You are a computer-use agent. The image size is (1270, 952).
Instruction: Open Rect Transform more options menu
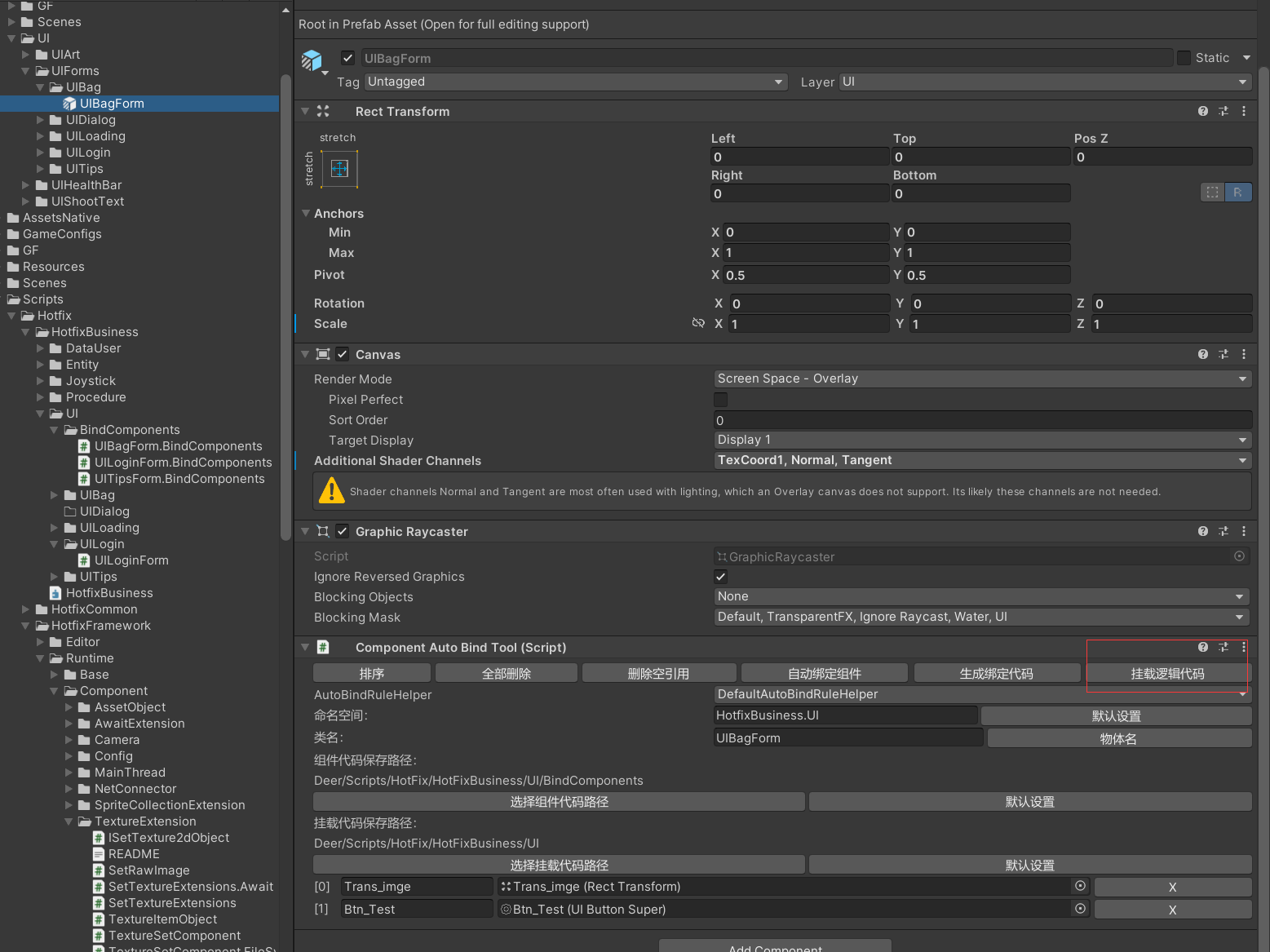tap(1244, 111)
